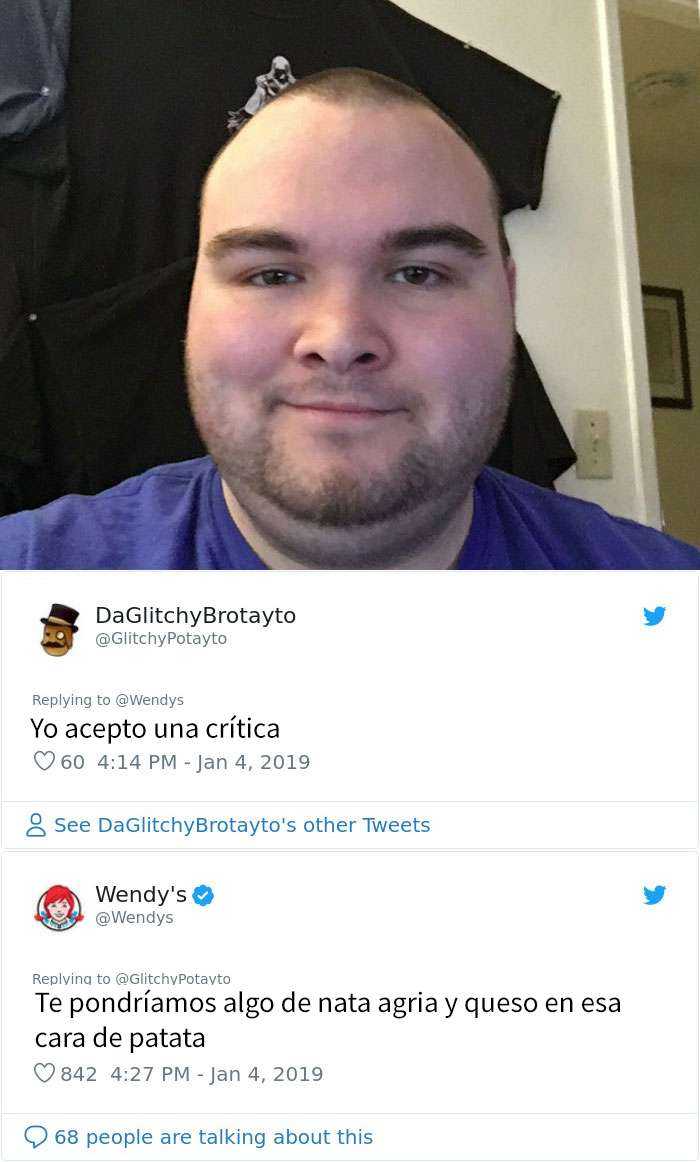Image resolution: width=700 pixels, height=1162 pixels.
Task: Click the verified badge next to Wendy's
Action: 203,896
